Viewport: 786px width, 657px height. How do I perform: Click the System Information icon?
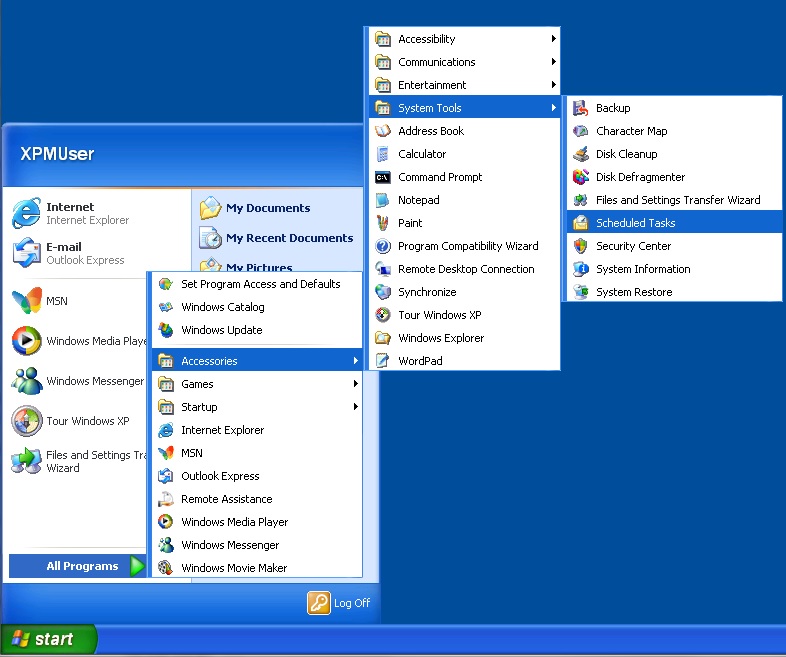pos(580,269)
